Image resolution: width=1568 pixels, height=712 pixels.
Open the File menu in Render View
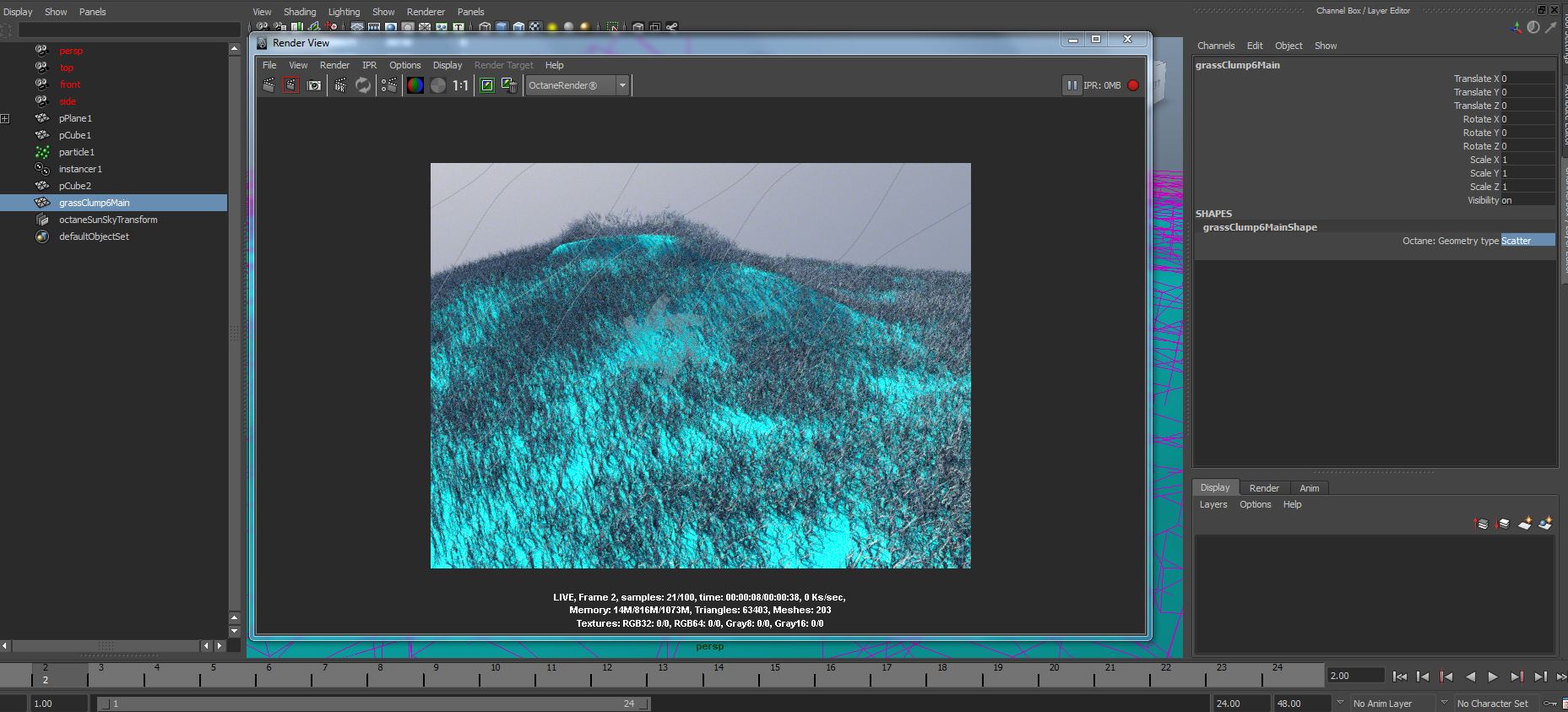pos(269,65)
